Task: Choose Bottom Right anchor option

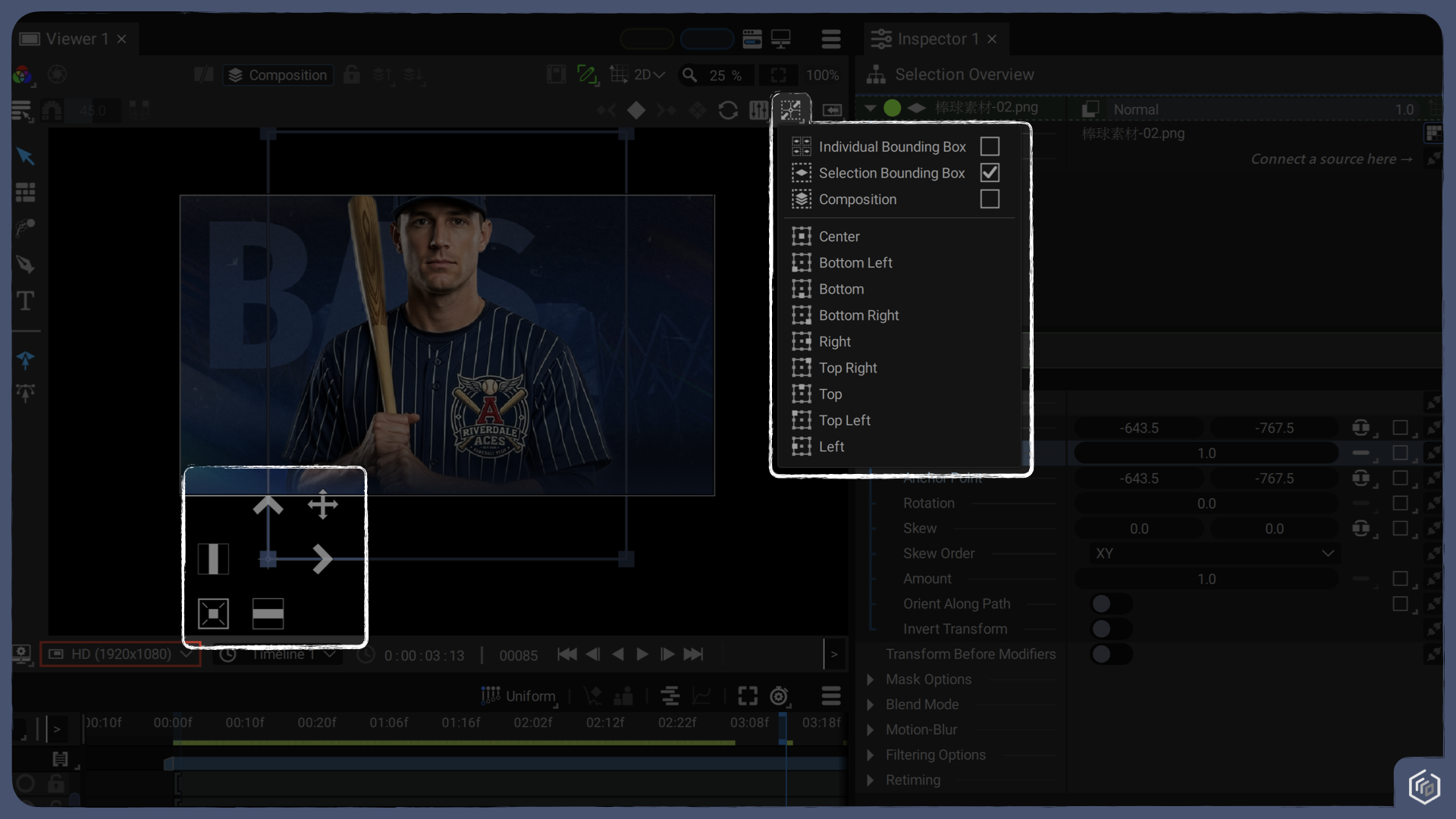Action: tap(858, 315)
